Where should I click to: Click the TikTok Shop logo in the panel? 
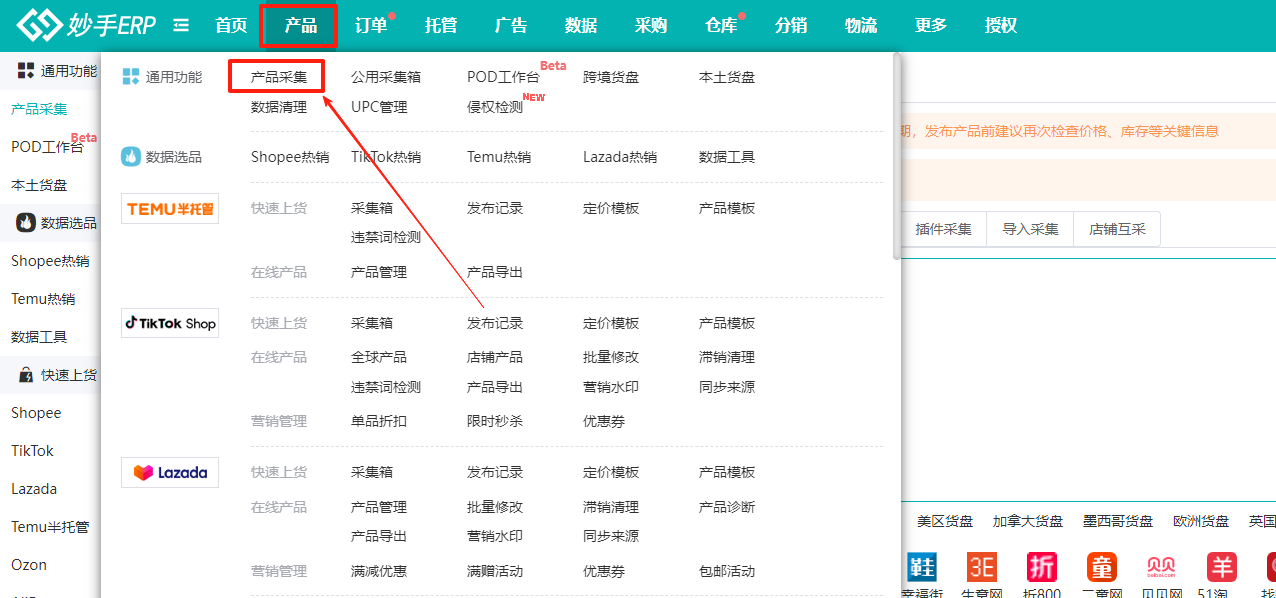170,323
